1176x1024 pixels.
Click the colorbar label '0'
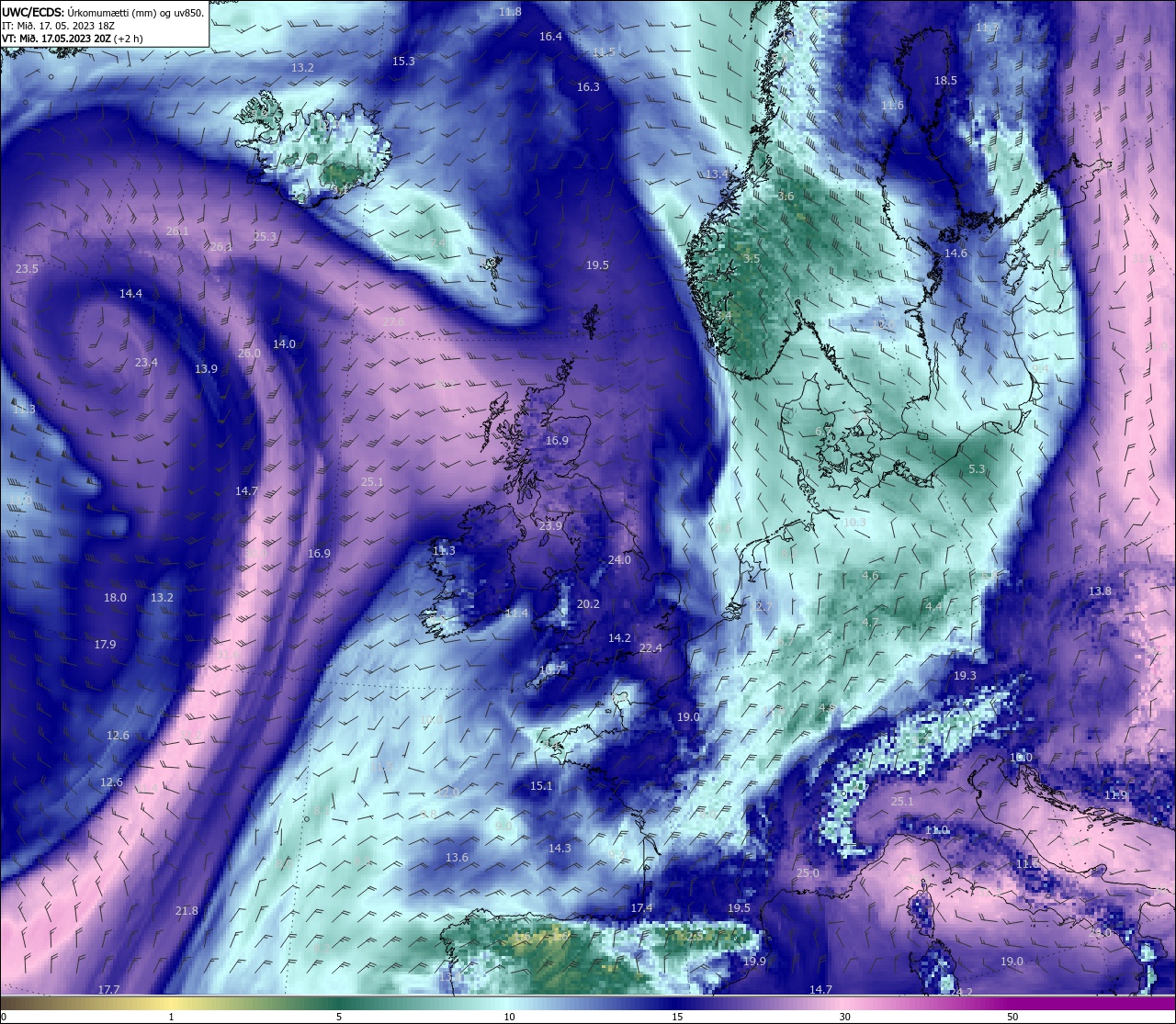coord(3,1017)
